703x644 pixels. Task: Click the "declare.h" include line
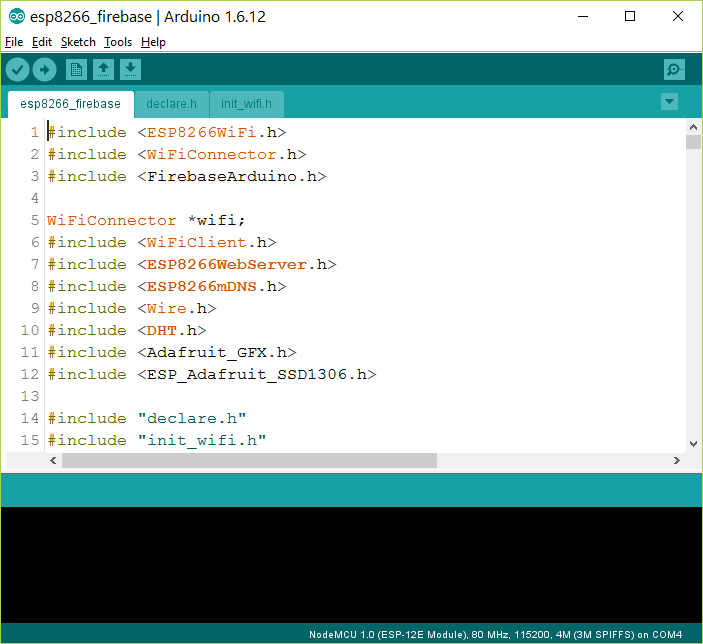click(x=147, y=418)
